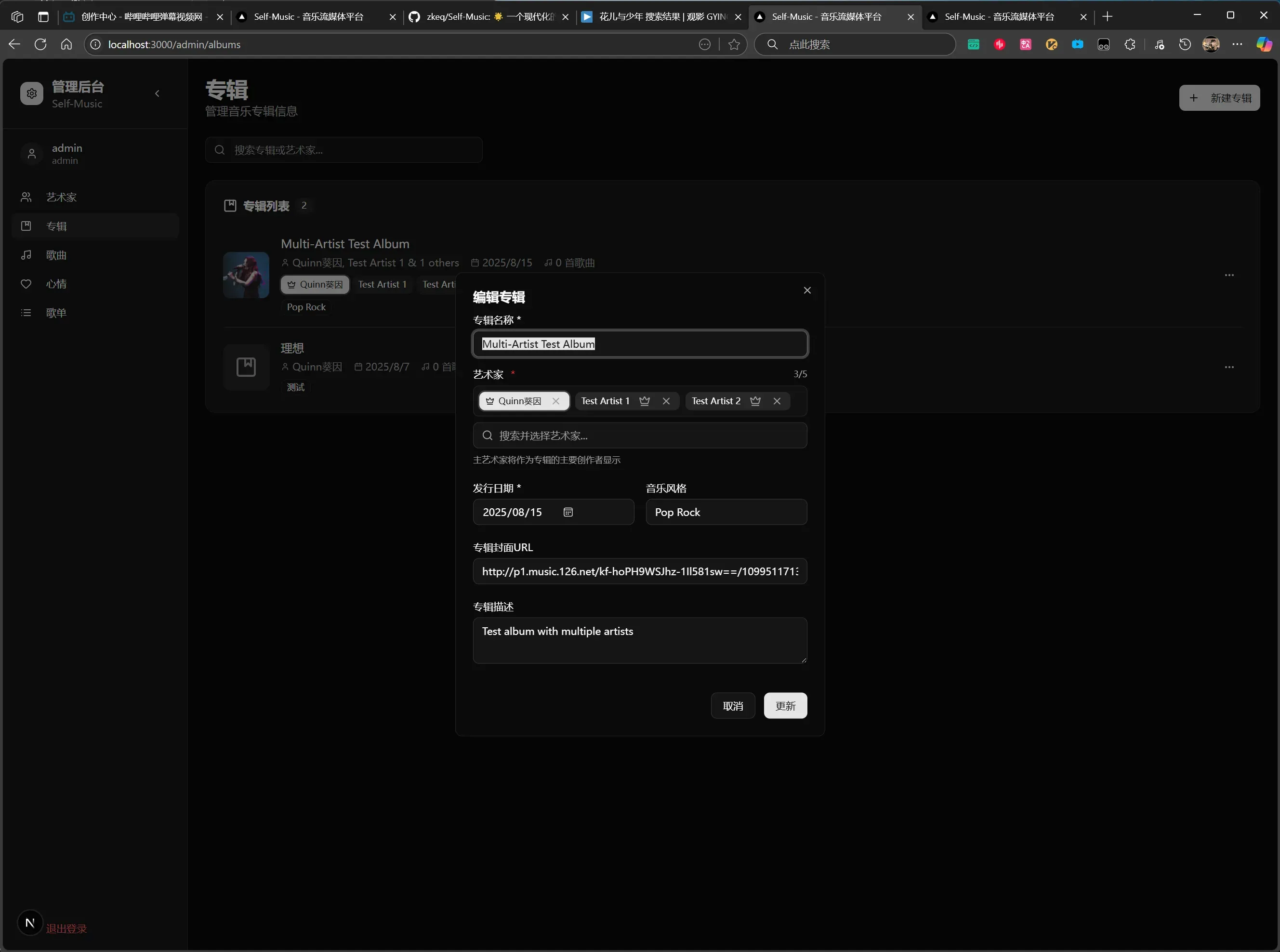Image resolution: width=1280 pixels, height=952 pixels.
Task: Open the 歌单 sidebar section
Action: [56, 313]
